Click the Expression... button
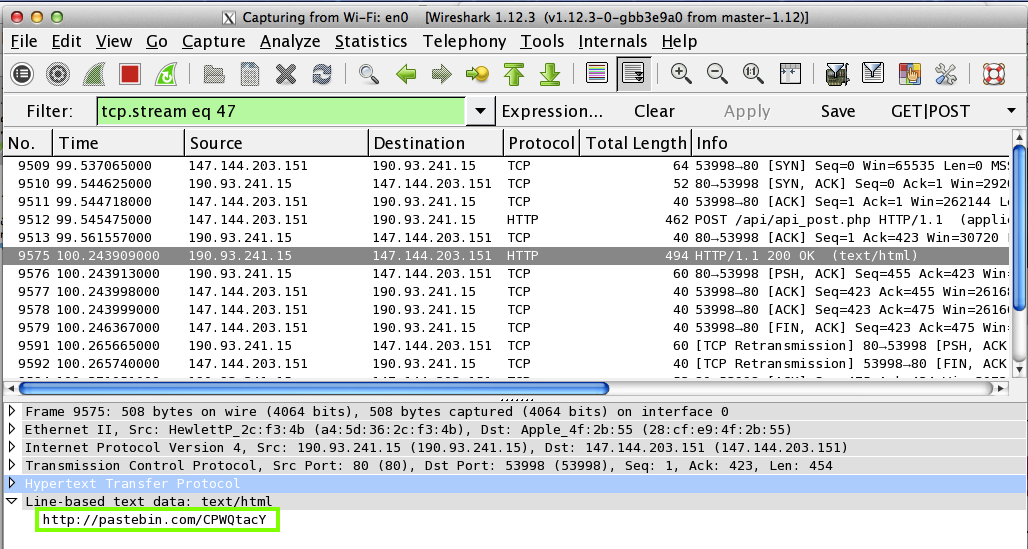This screenshot has height=549, width=1028. (x=552, y=112)
